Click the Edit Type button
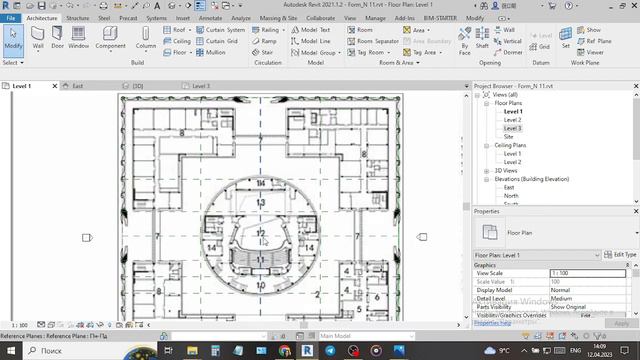The image size is (640, 360). (620, 255)
